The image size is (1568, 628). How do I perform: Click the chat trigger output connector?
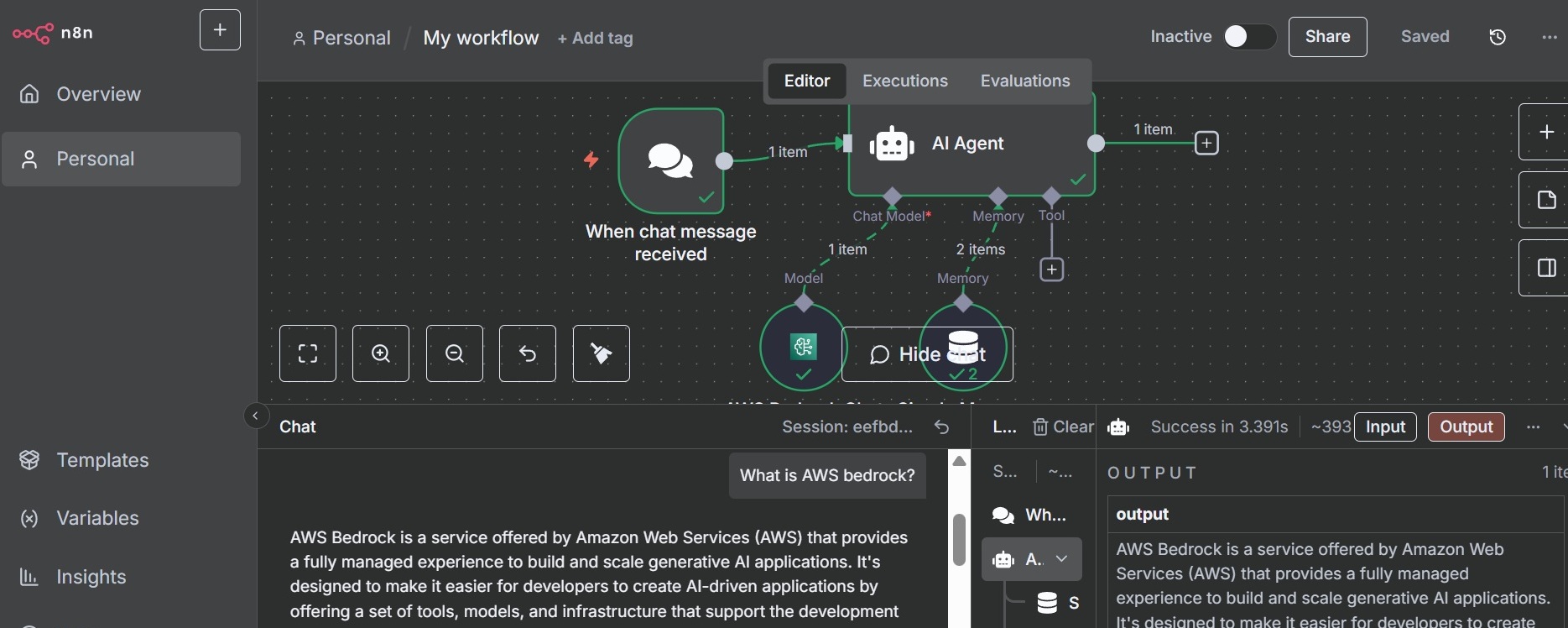coord(724,160)
